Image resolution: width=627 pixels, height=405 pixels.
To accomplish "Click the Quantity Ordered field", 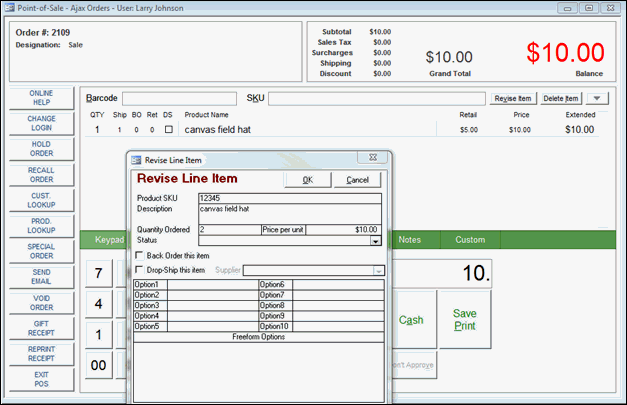I will point(228,229).
